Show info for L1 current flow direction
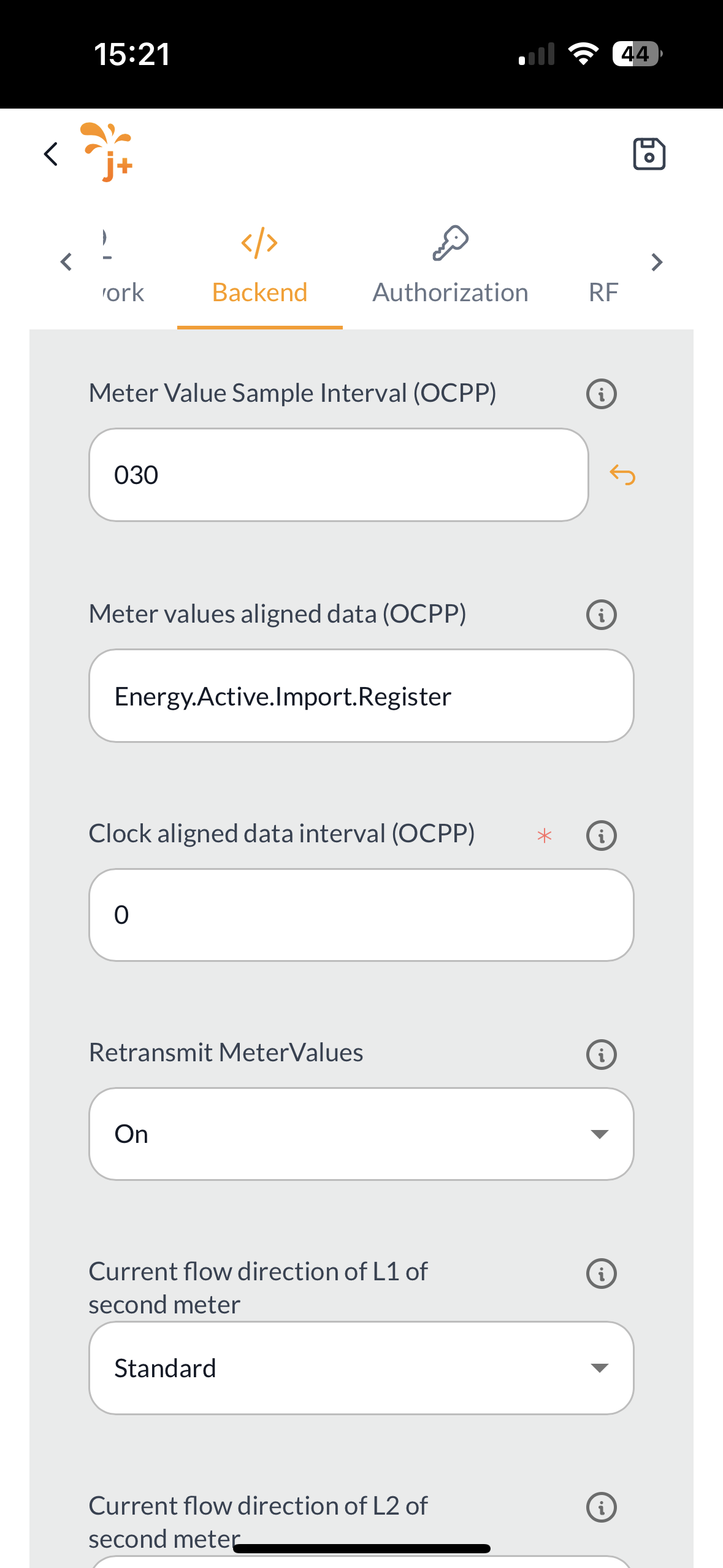This screenshot has height=1568, width=723. pyautogui.click(x=601, y=1274)
